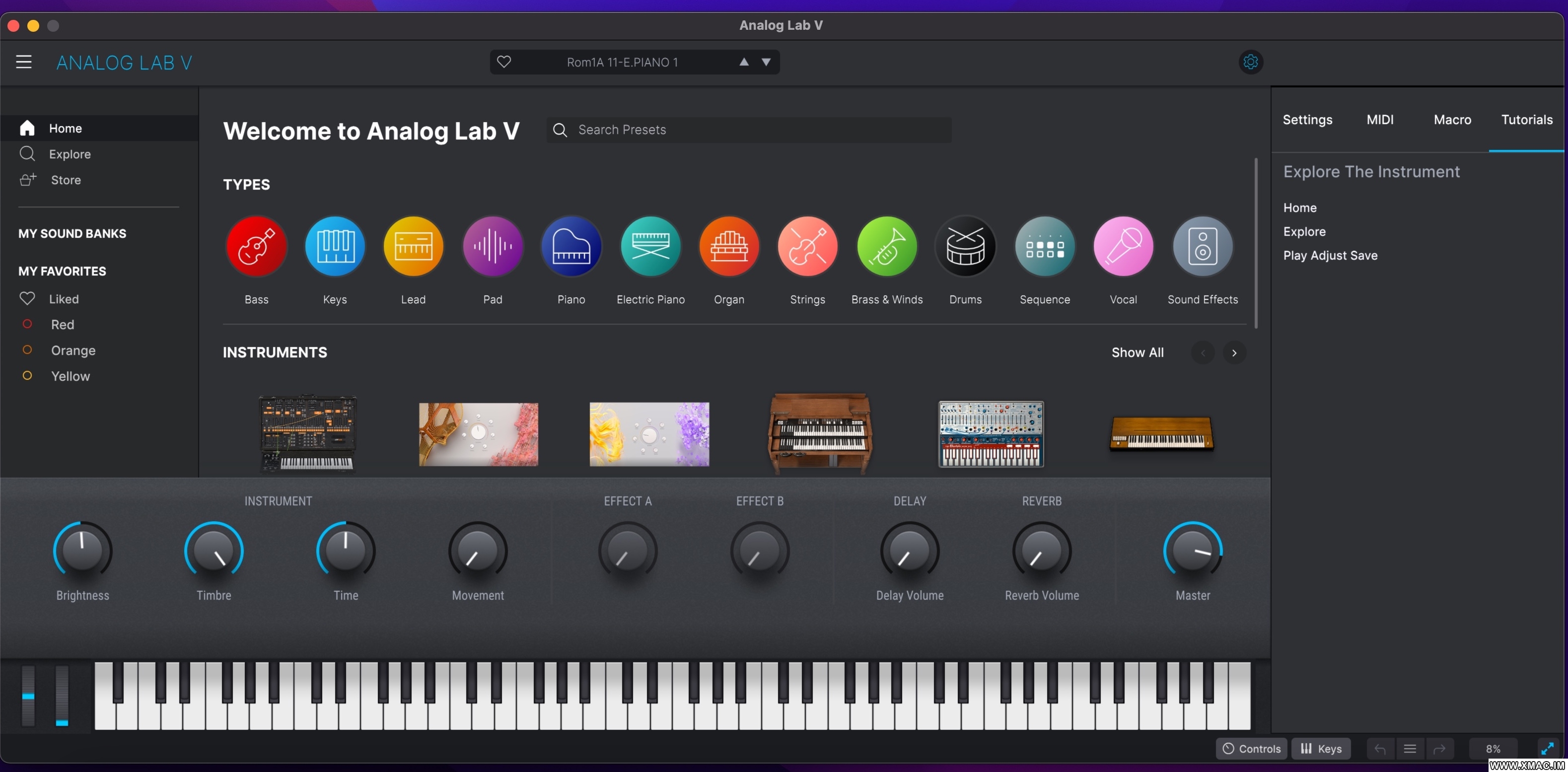Open the Orange favorites tag

99,350
